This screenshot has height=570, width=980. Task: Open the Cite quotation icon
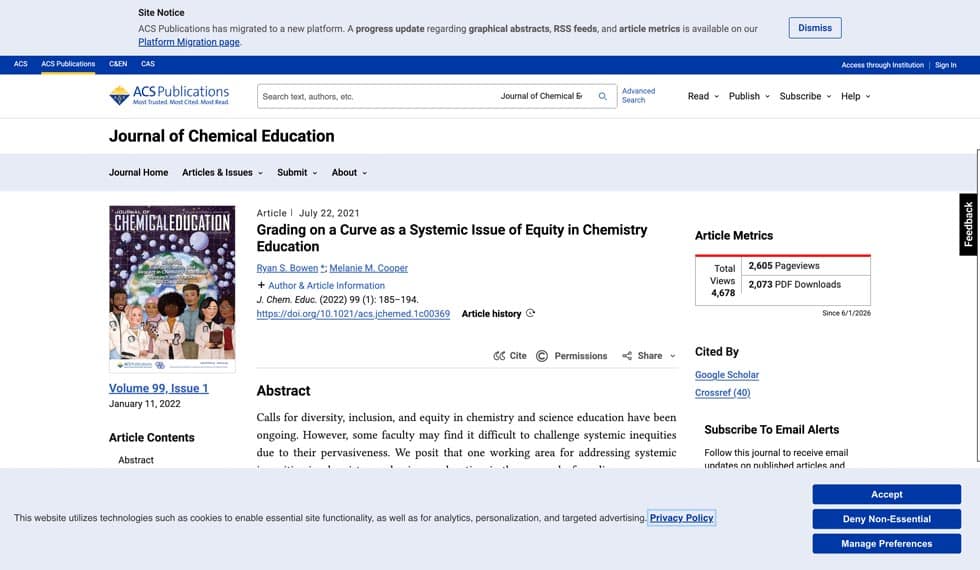pyautogui.click(x=499, y=356)
